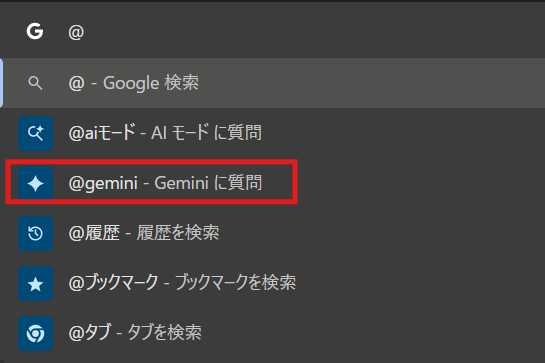Choose the @aiモード suggestion row
The width and height of the screenshot is (545, 363).
(272, 133)
